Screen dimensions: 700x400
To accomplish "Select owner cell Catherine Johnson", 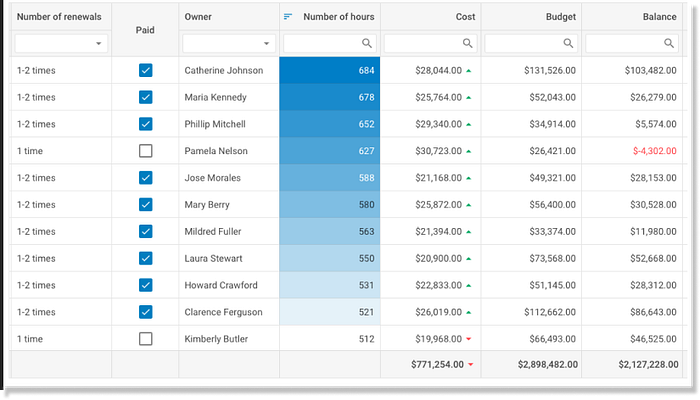I will pos(229,70).
